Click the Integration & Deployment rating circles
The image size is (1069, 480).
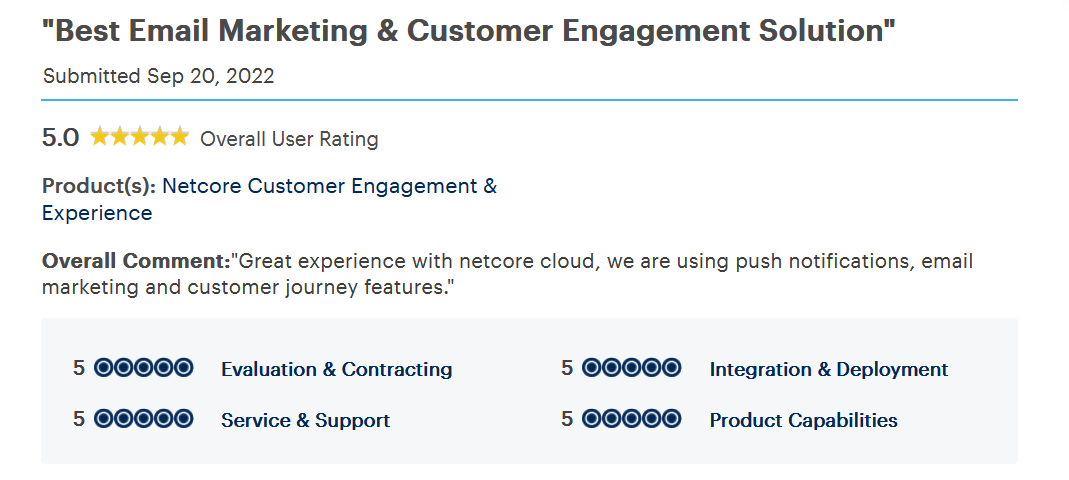(x=632, y=368)
